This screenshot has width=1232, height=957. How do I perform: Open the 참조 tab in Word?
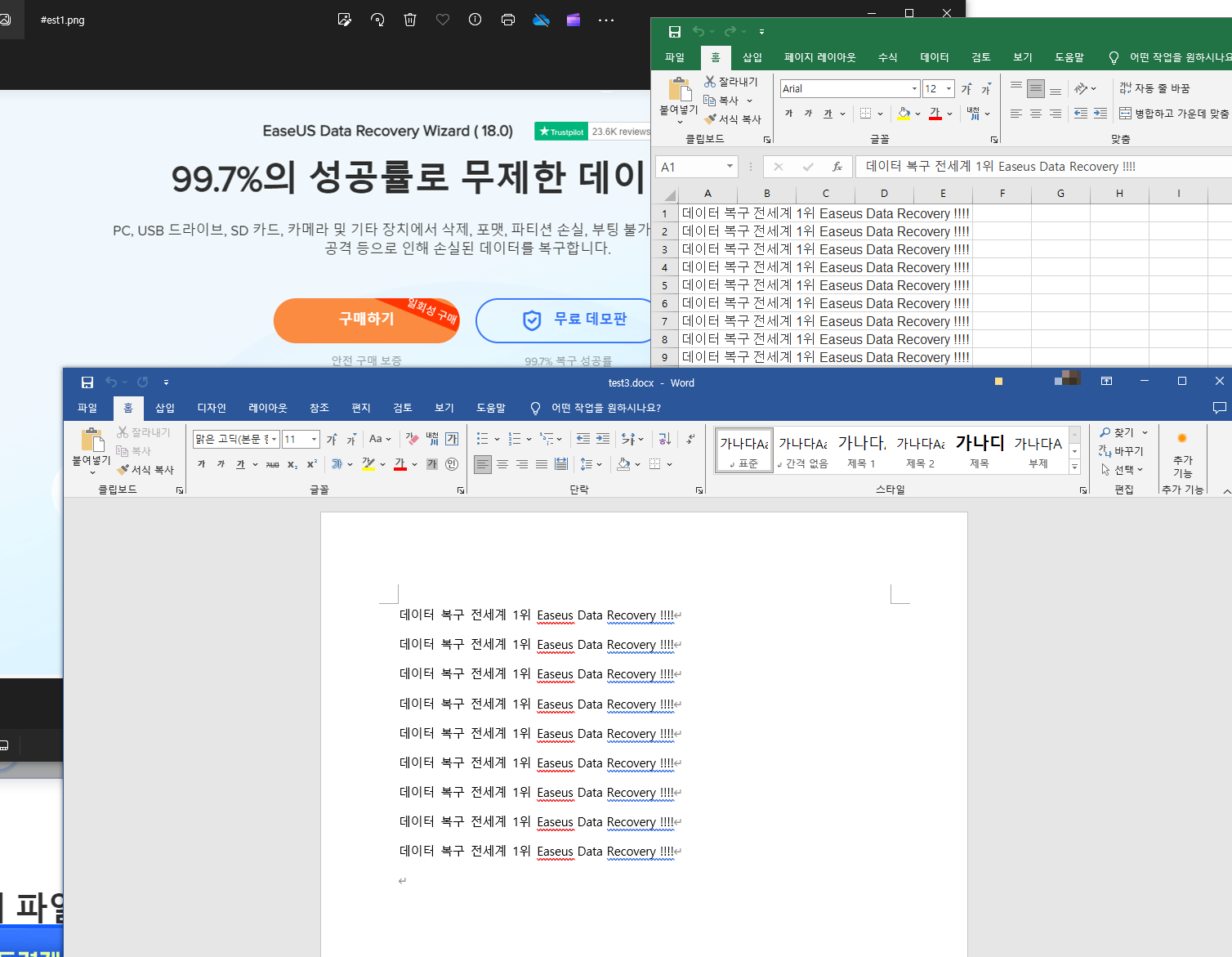[319, 408]
